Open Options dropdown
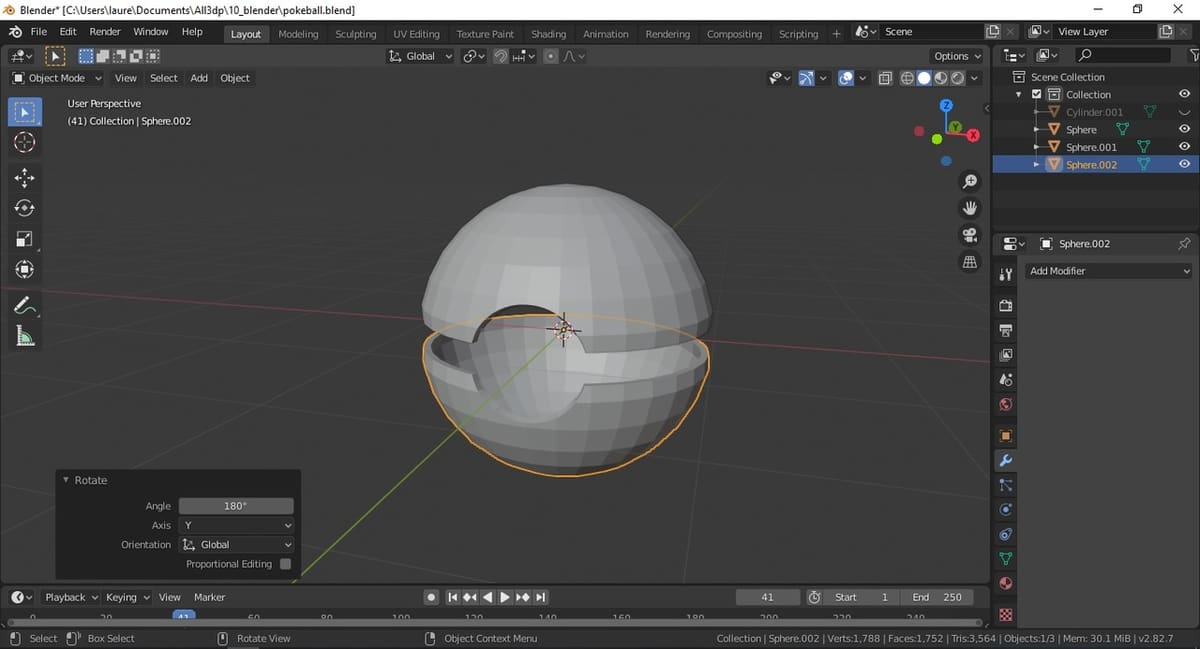This screenshot has width=1200, height=649. click(958, 56)
